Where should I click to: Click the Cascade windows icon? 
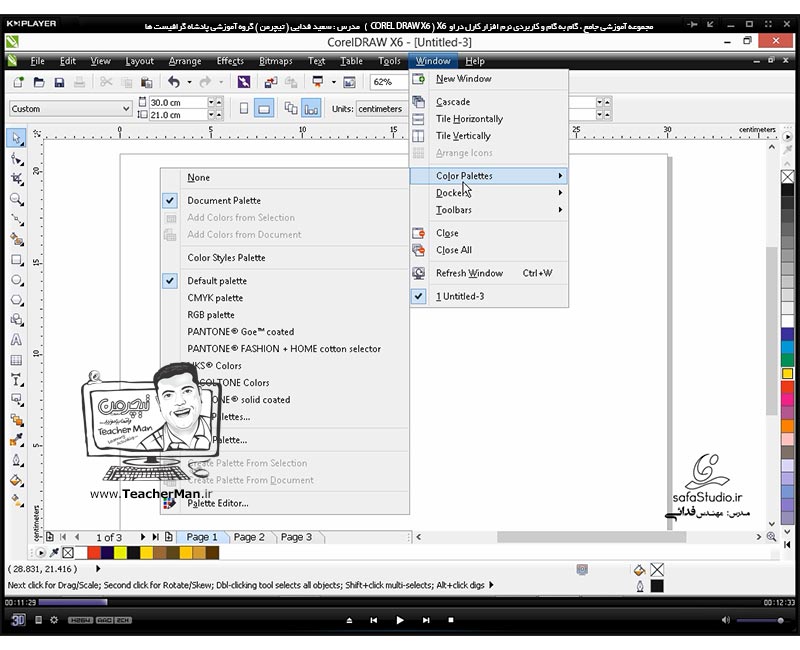tap(418, 102)
